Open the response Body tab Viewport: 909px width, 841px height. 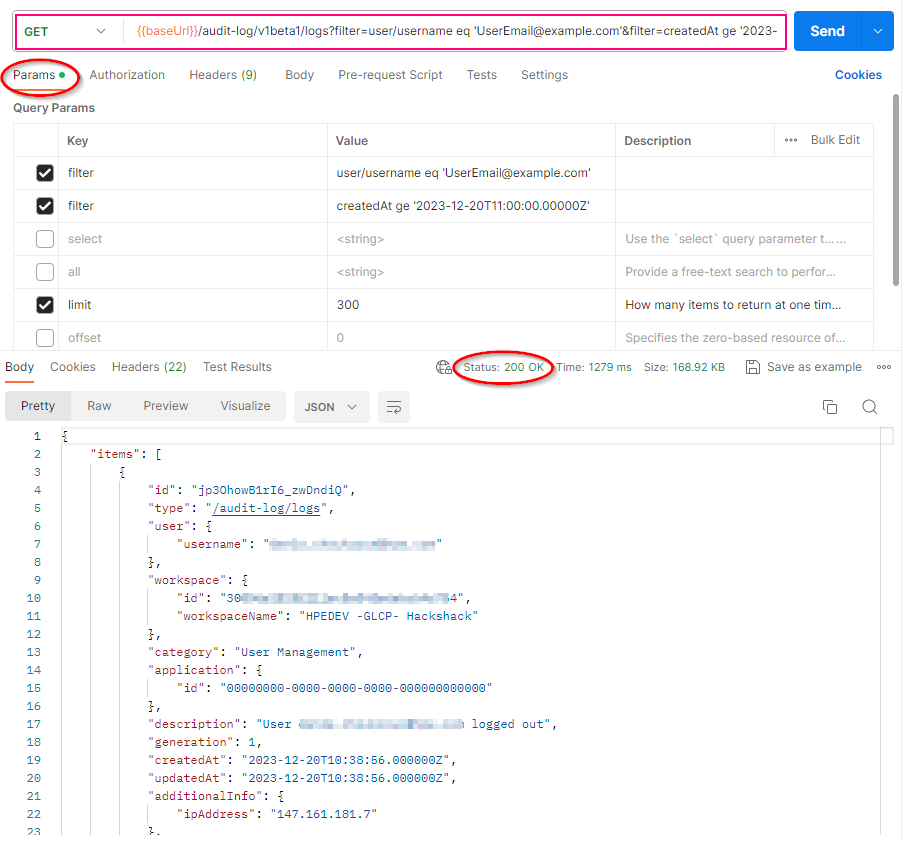click(x=19, y=367)
